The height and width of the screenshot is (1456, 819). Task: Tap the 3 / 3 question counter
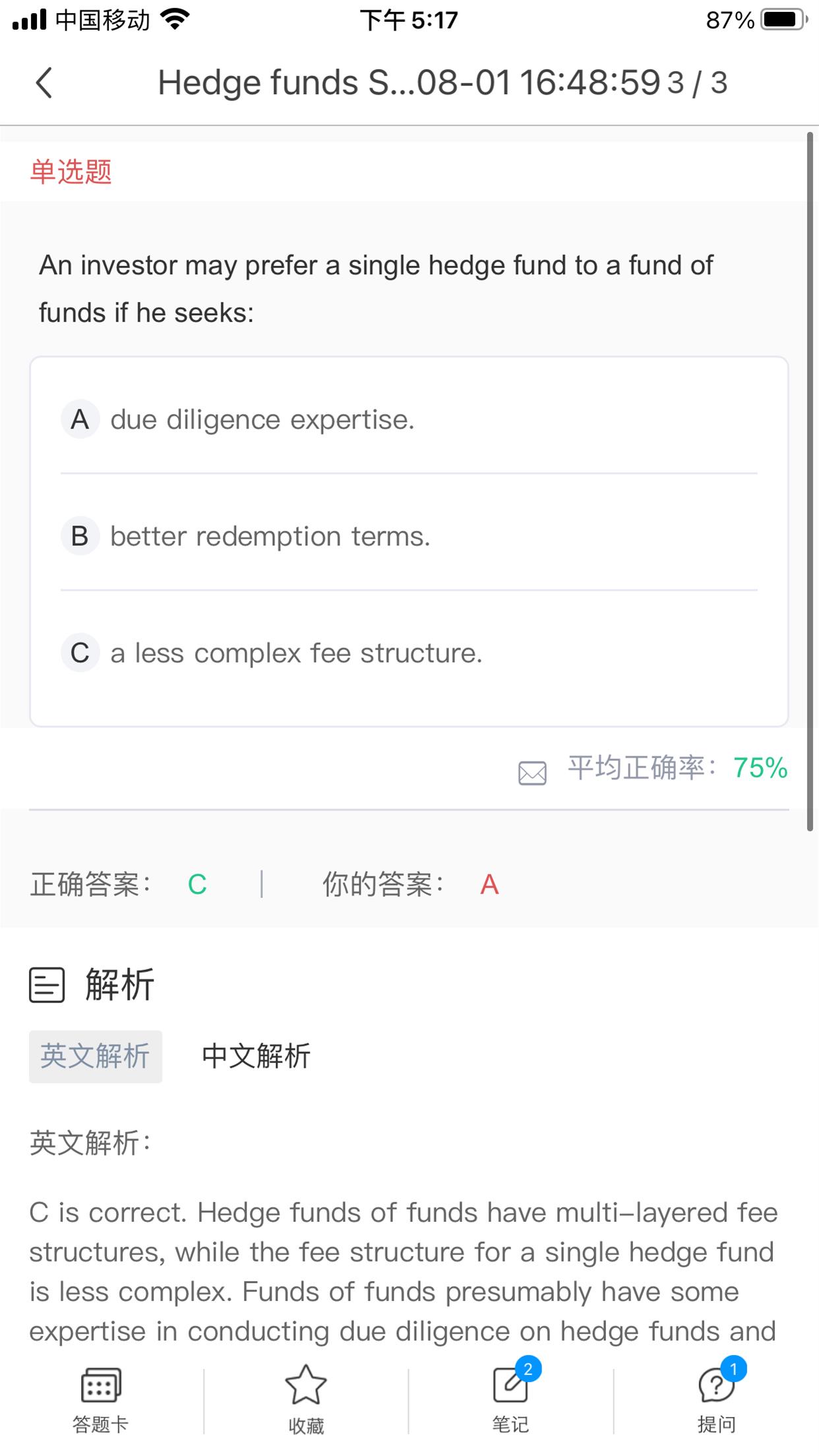tap(696, 83)
